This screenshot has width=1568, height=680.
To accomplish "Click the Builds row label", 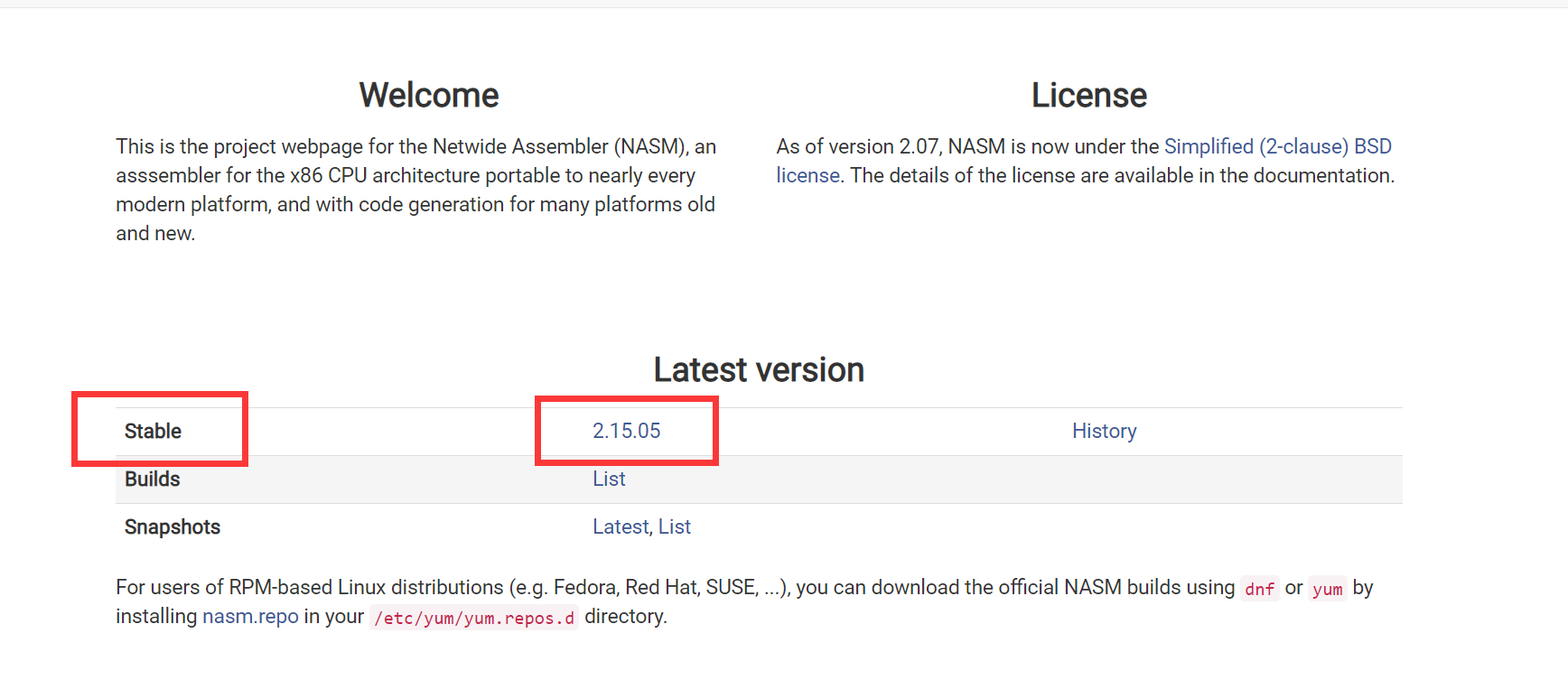I will [152, 479].
